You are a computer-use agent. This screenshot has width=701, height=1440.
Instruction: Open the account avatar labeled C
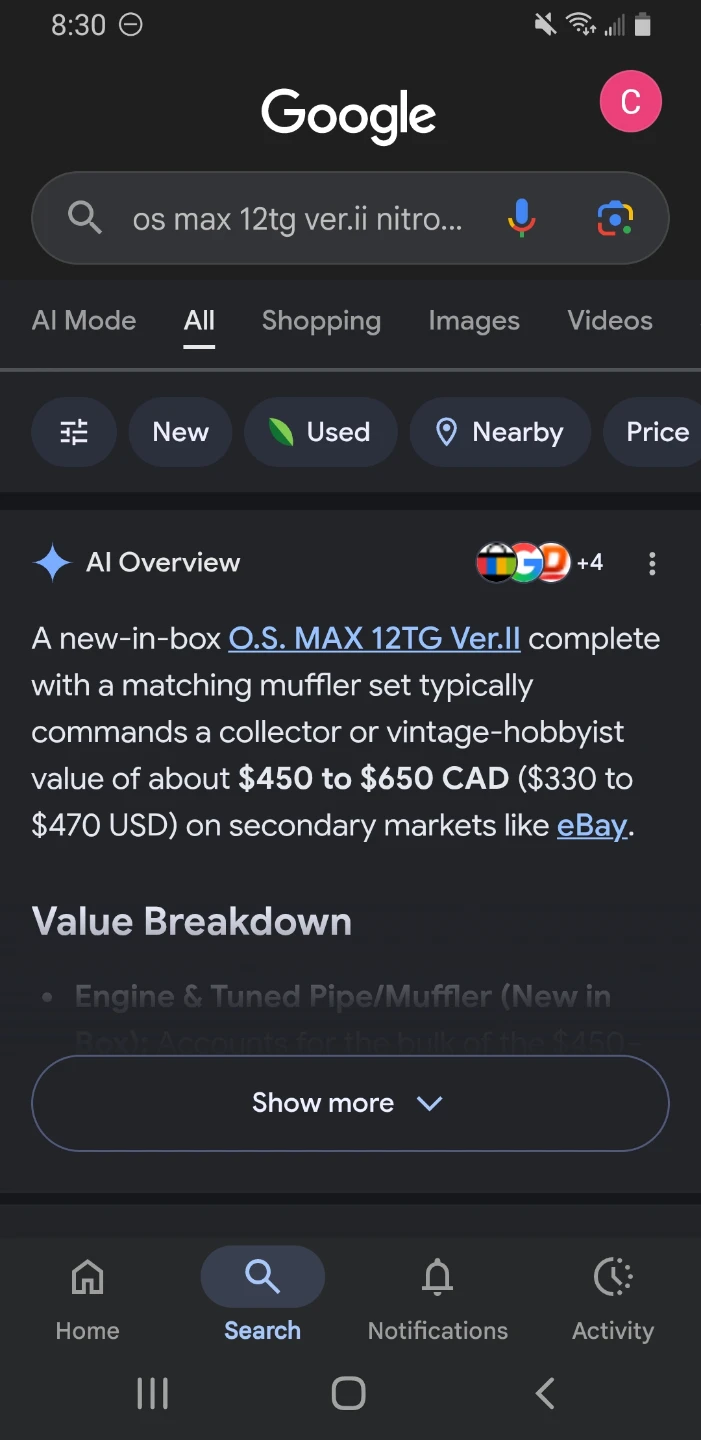(x=630, y=102)
